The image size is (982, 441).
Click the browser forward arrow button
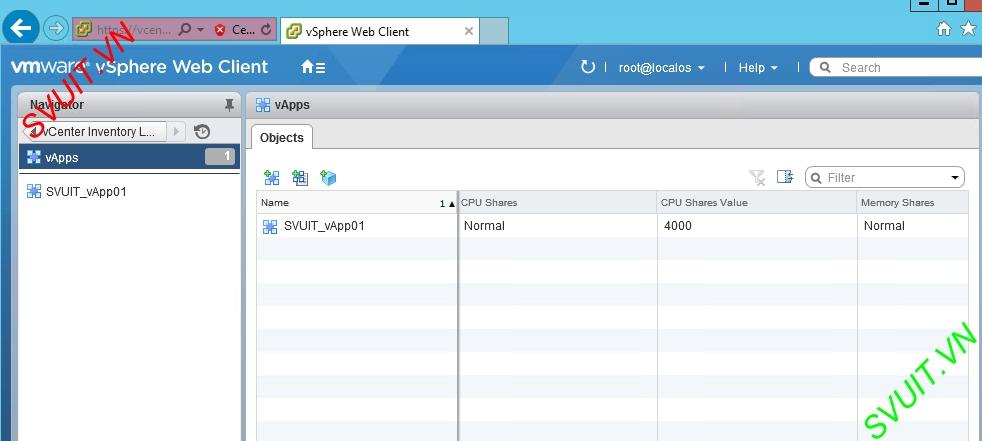click(x=56, y=28)
